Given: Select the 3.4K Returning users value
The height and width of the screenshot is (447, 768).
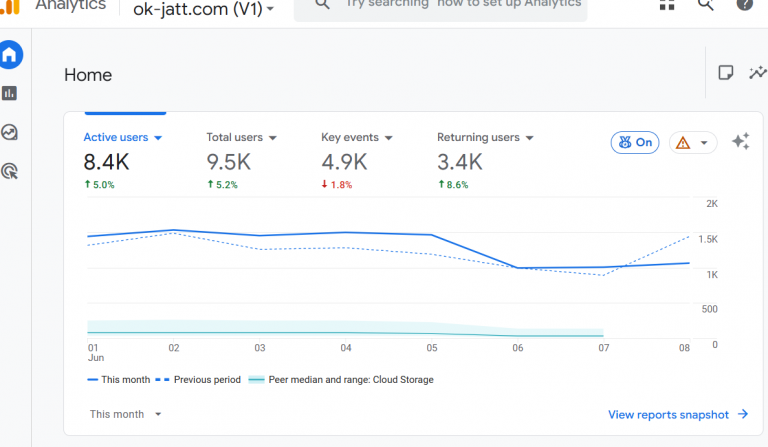Looking at the screenshot, I should [x=459, y=162].
